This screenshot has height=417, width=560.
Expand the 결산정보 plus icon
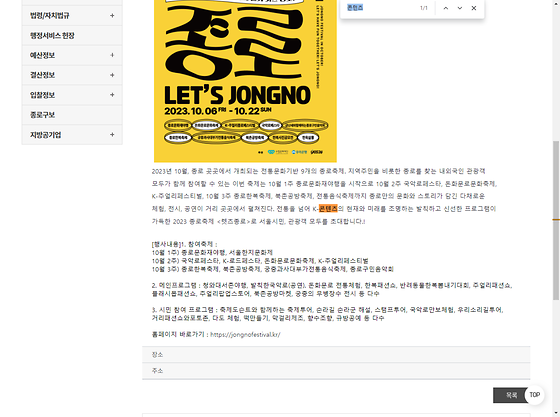tap(112, 75)
